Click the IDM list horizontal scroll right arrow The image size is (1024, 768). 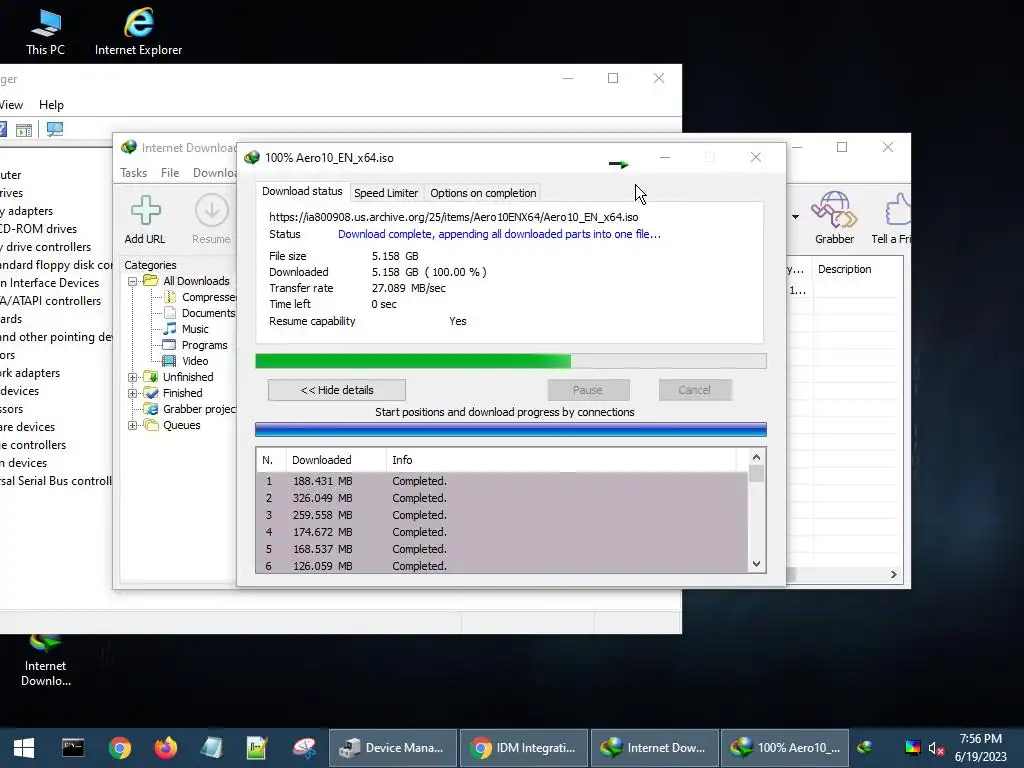[893, 575]
